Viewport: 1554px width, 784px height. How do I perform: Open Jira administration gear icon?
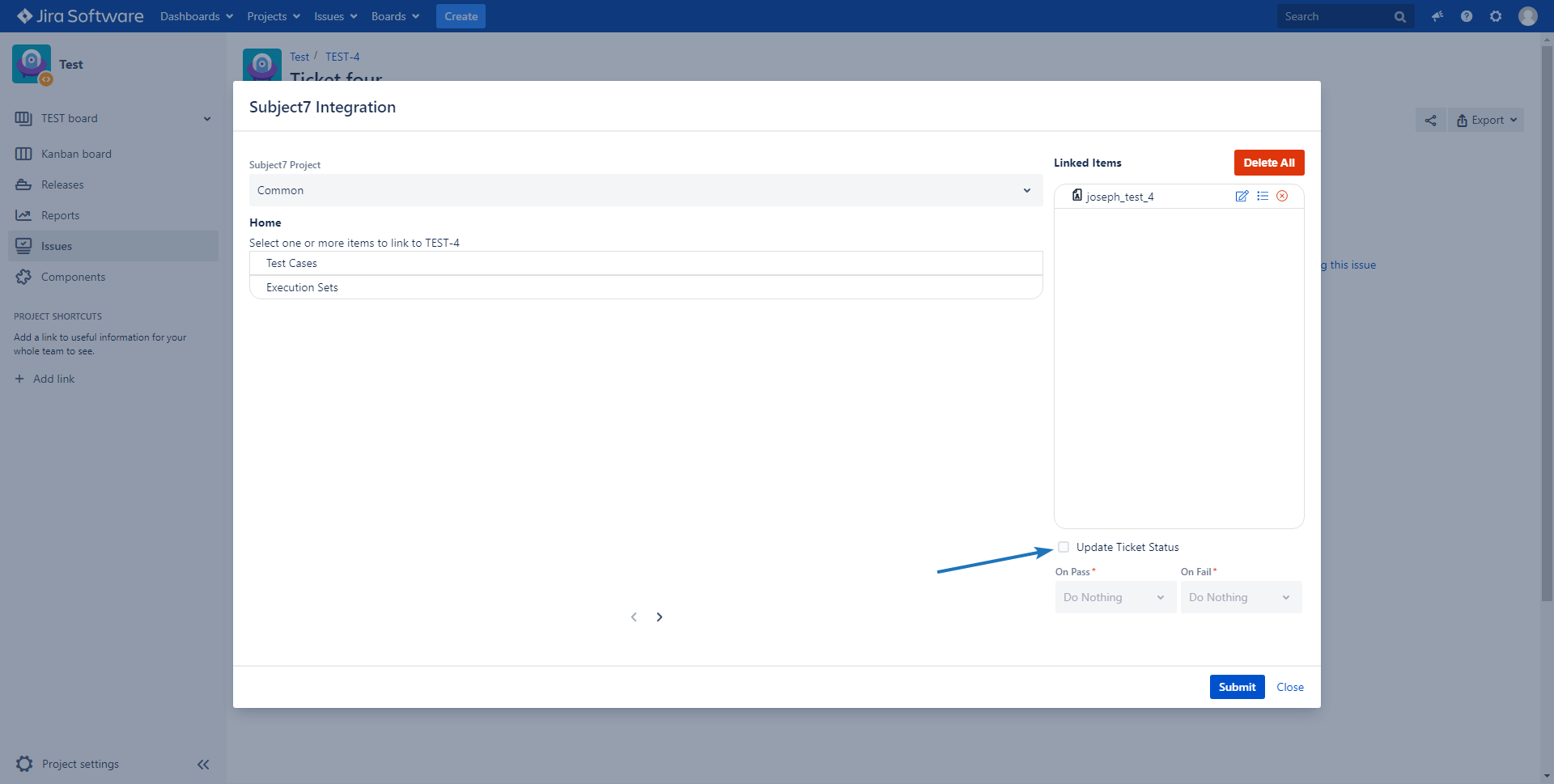[1496, 16]
